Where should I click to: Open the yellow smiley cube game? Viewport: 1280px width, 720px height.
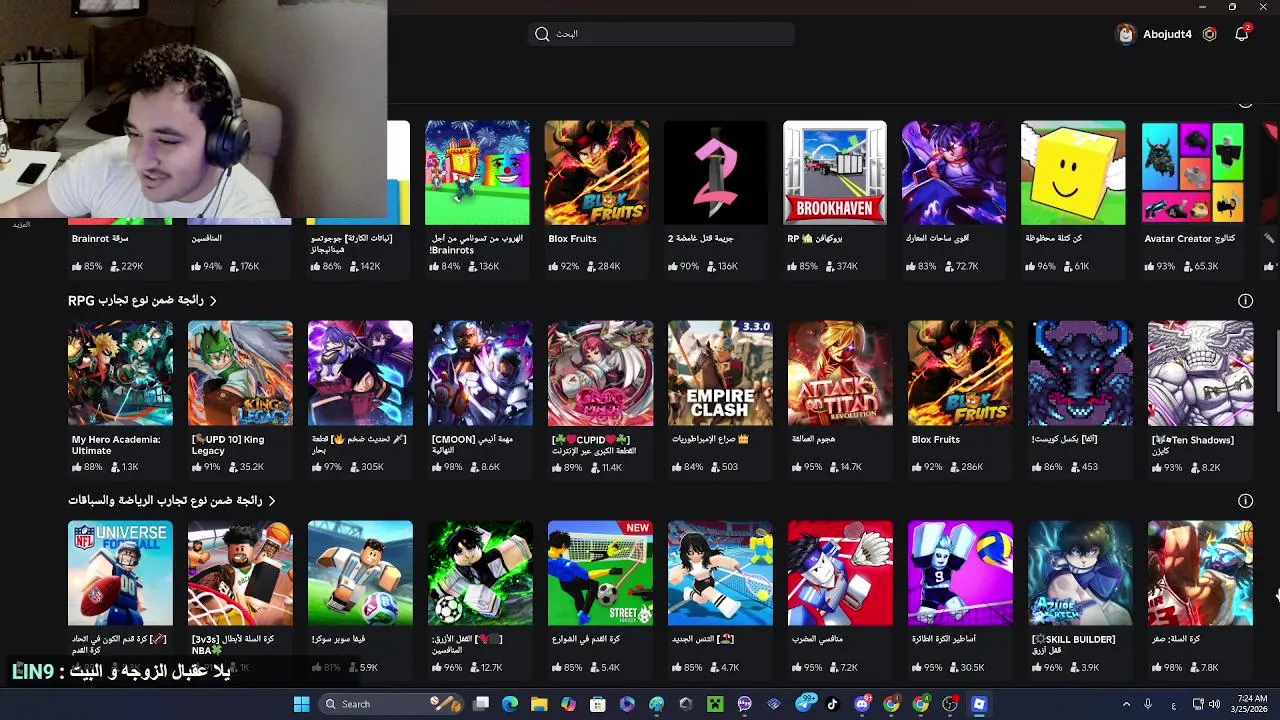pos(1073,173)
